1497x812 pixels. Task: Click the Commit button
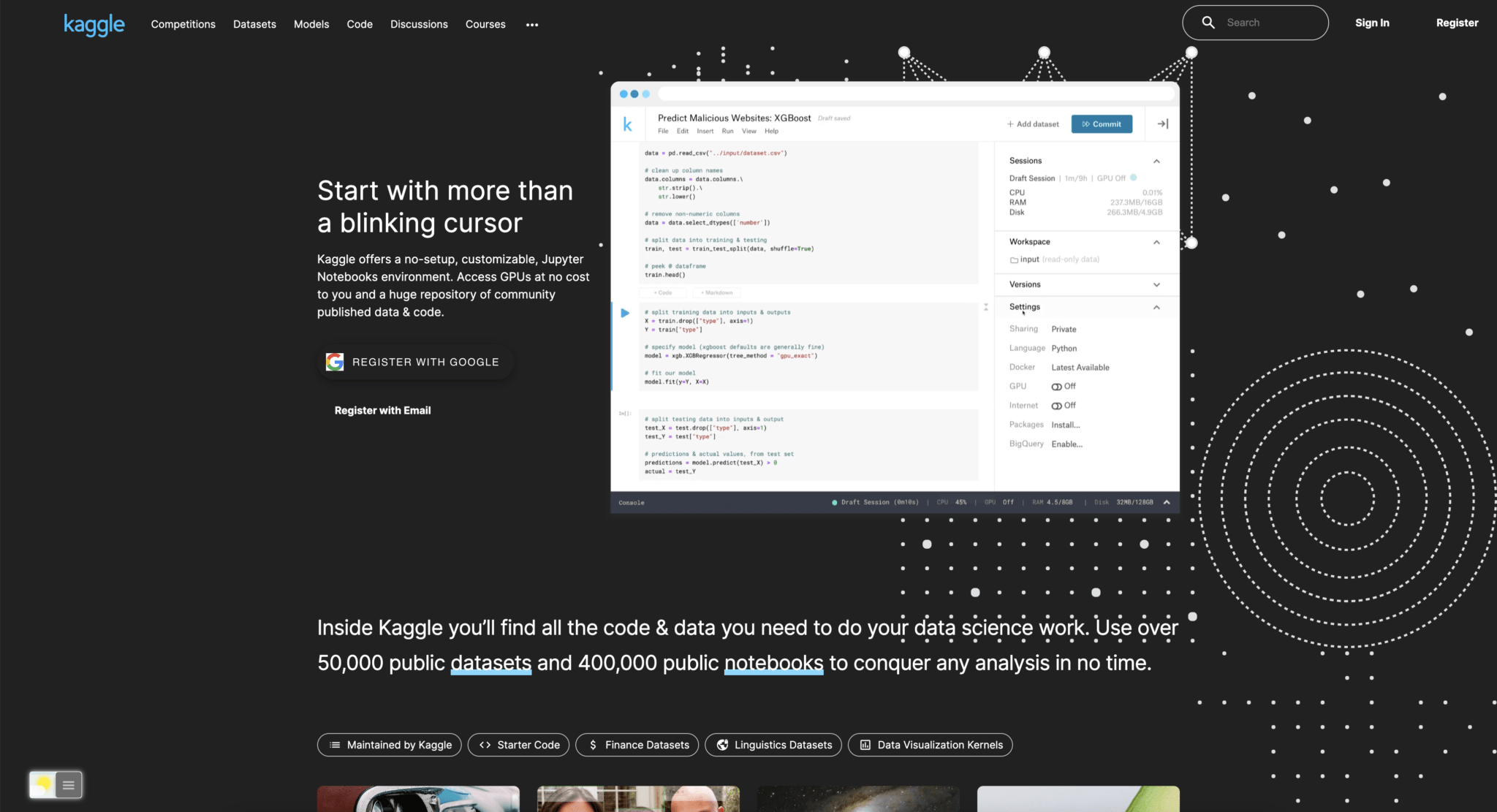click(x=1102, y=124)
